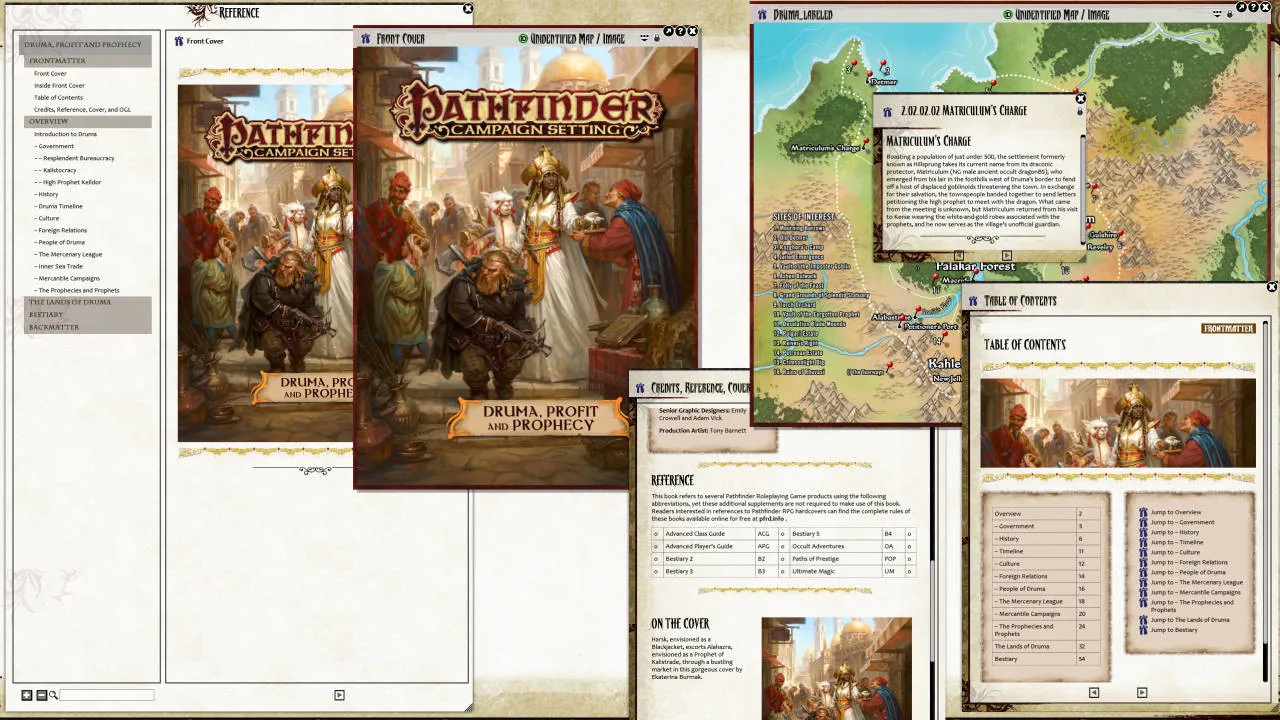
Task: Click the FRONTMATTER tag in Table of Contents
Action: (x=1228, y=328)
